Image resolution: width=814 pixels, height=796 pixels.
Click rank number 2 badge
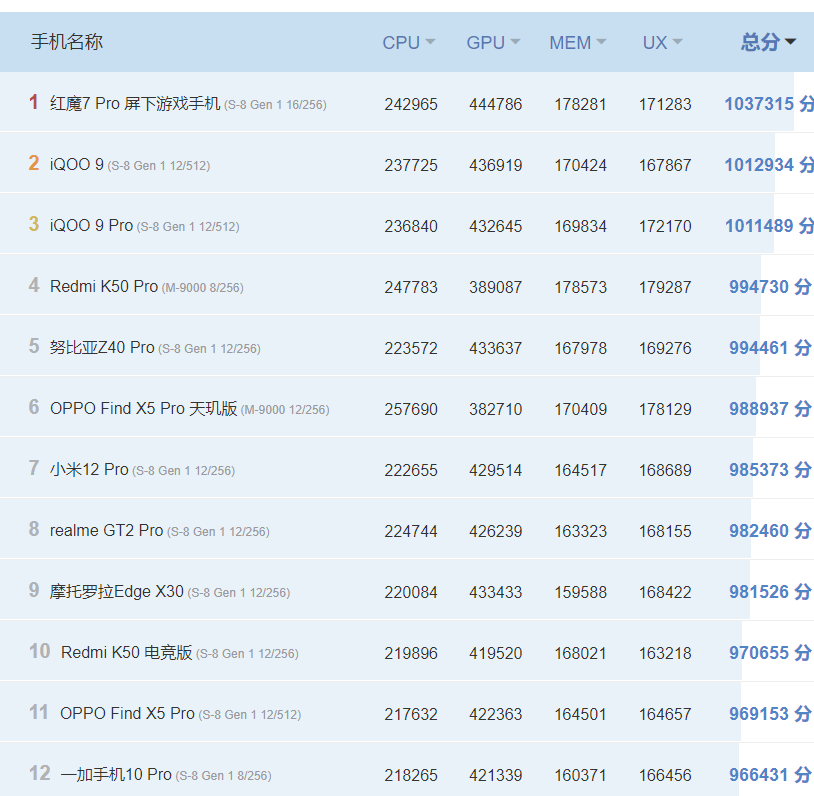(x=34, y=163)
